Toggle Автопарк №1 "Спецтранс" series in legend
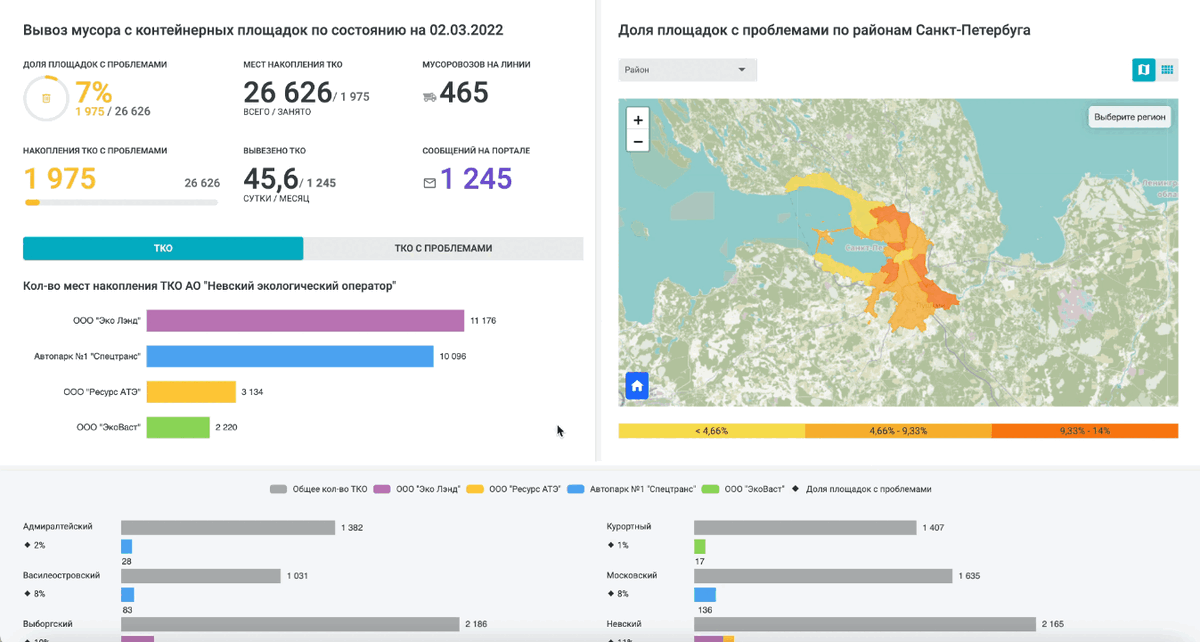 [x=630, y=489]
